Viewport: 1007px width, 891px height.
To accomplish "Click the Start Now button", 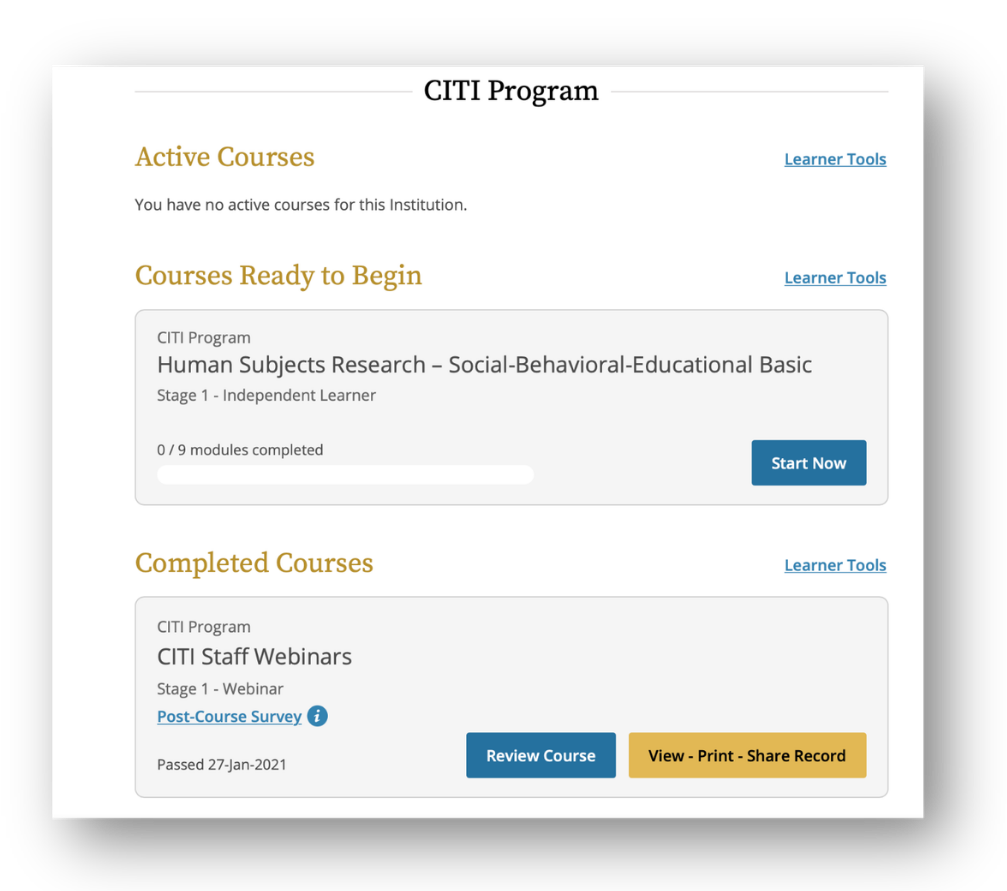I will (x=809, y=463).
